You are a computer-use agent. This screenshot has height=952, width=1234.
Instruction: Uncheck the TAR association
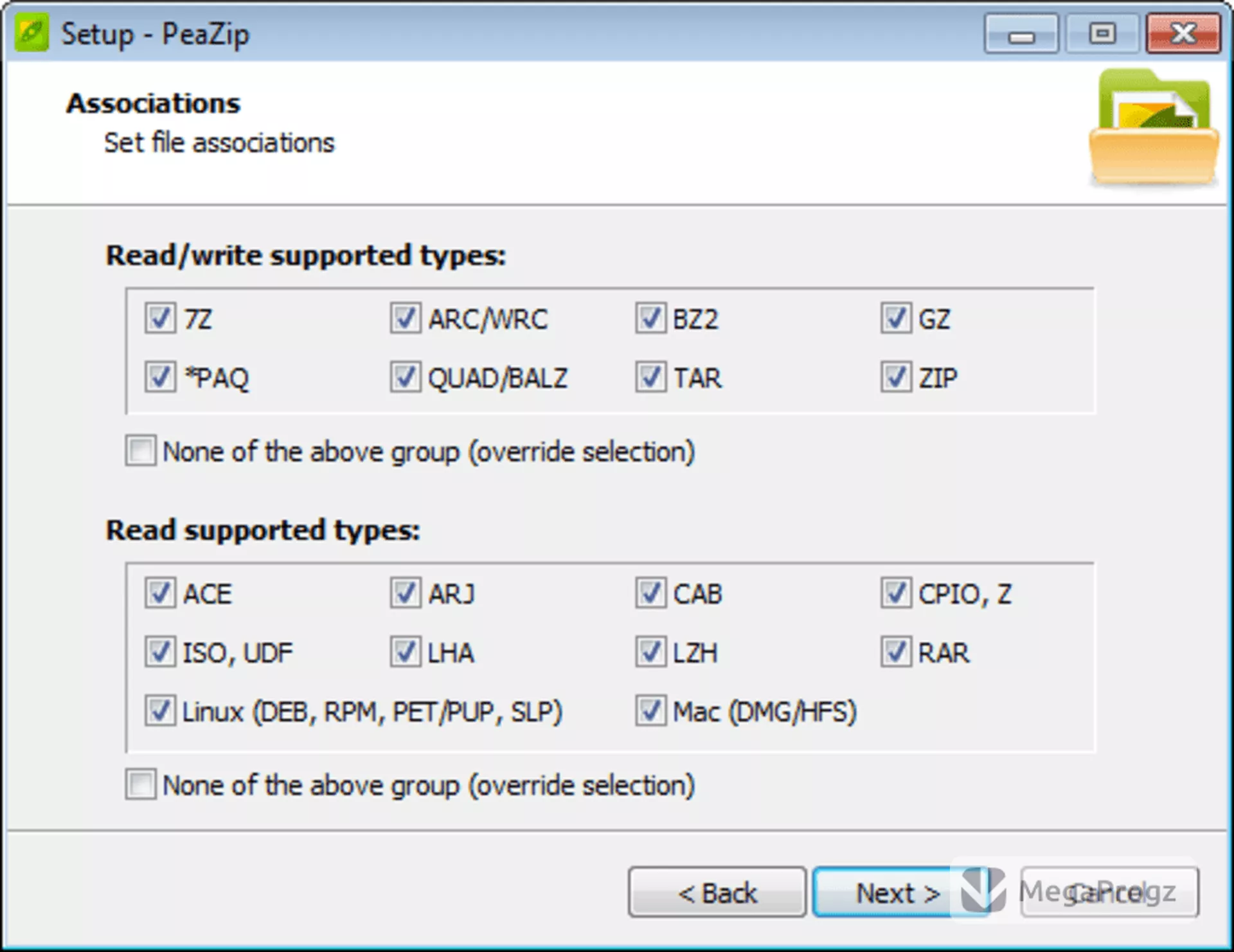click(x=650, y=377)
